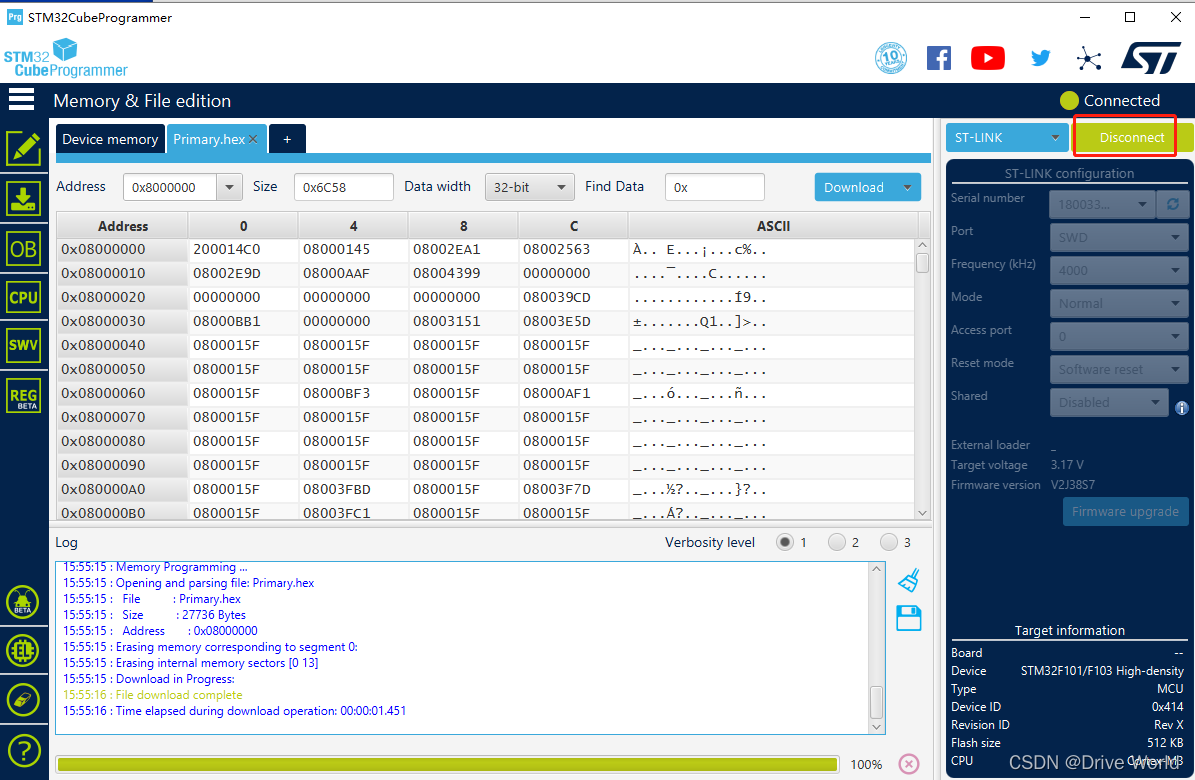Open the Serial number dropdown
This screenshot has height=780, width=1195.
coord(1101,204)
